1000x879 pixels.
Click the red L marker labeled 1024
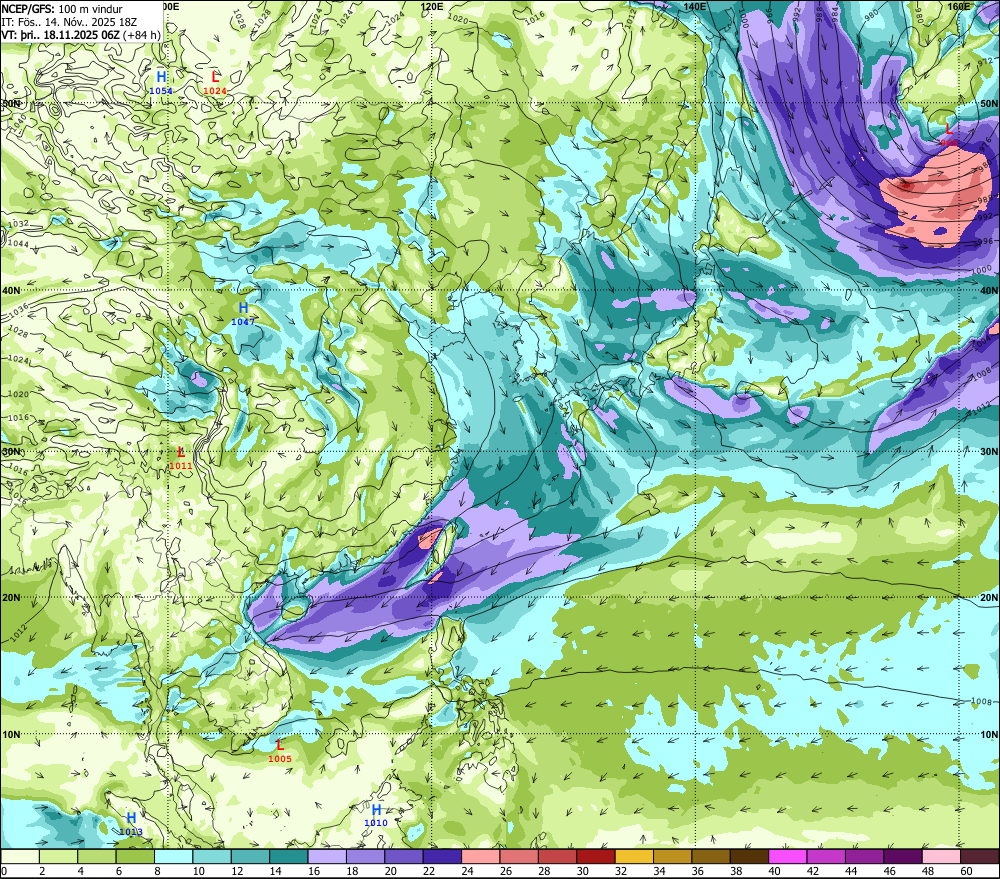(215, 77)
